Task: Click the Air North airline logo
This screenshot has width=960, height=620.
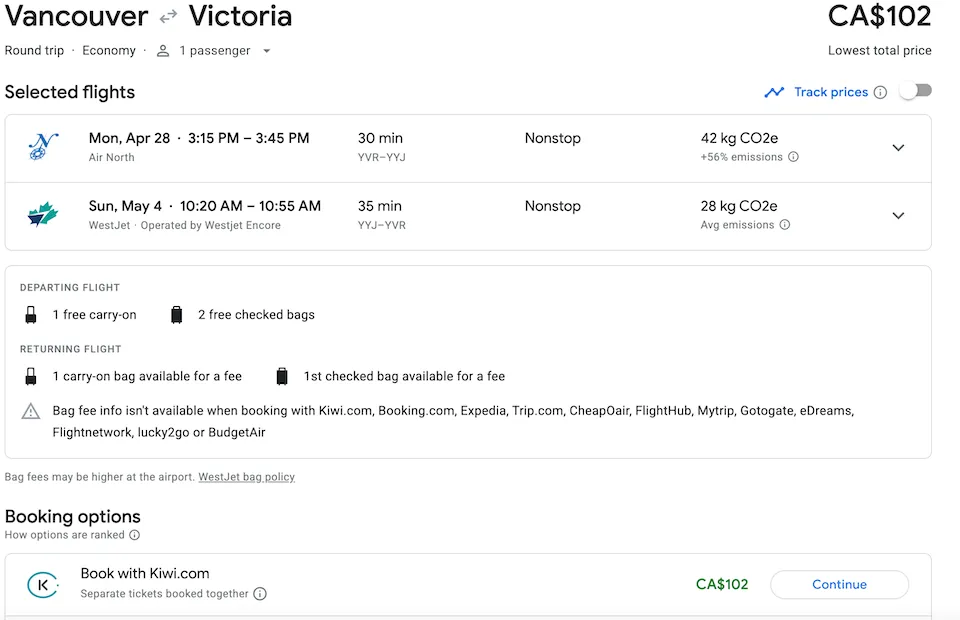Action: pos(43,147)
